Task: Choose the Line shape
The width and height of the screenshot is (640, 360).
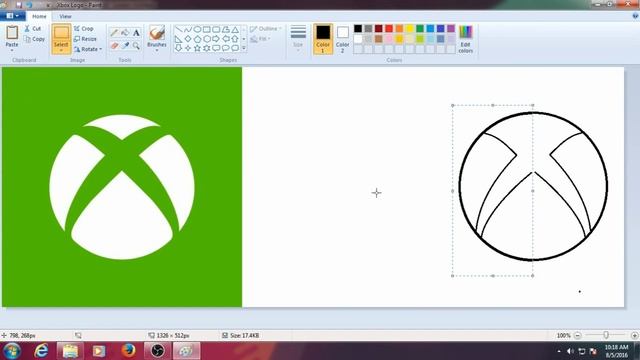Action: (x=178, y=29)
